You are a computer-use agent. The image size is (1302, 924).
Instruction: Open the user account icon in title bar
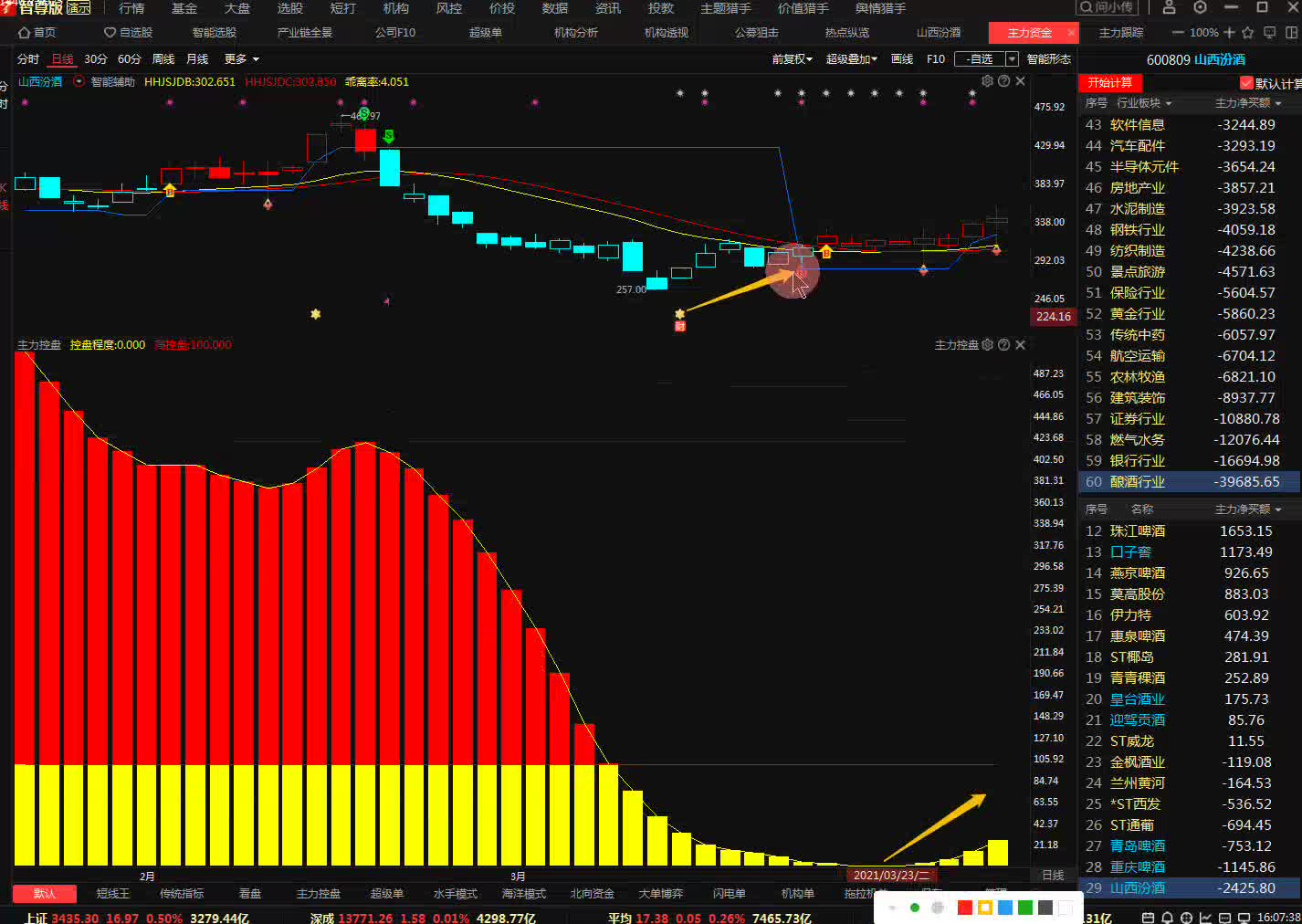pyautogui.click(x=1169, y=7)
